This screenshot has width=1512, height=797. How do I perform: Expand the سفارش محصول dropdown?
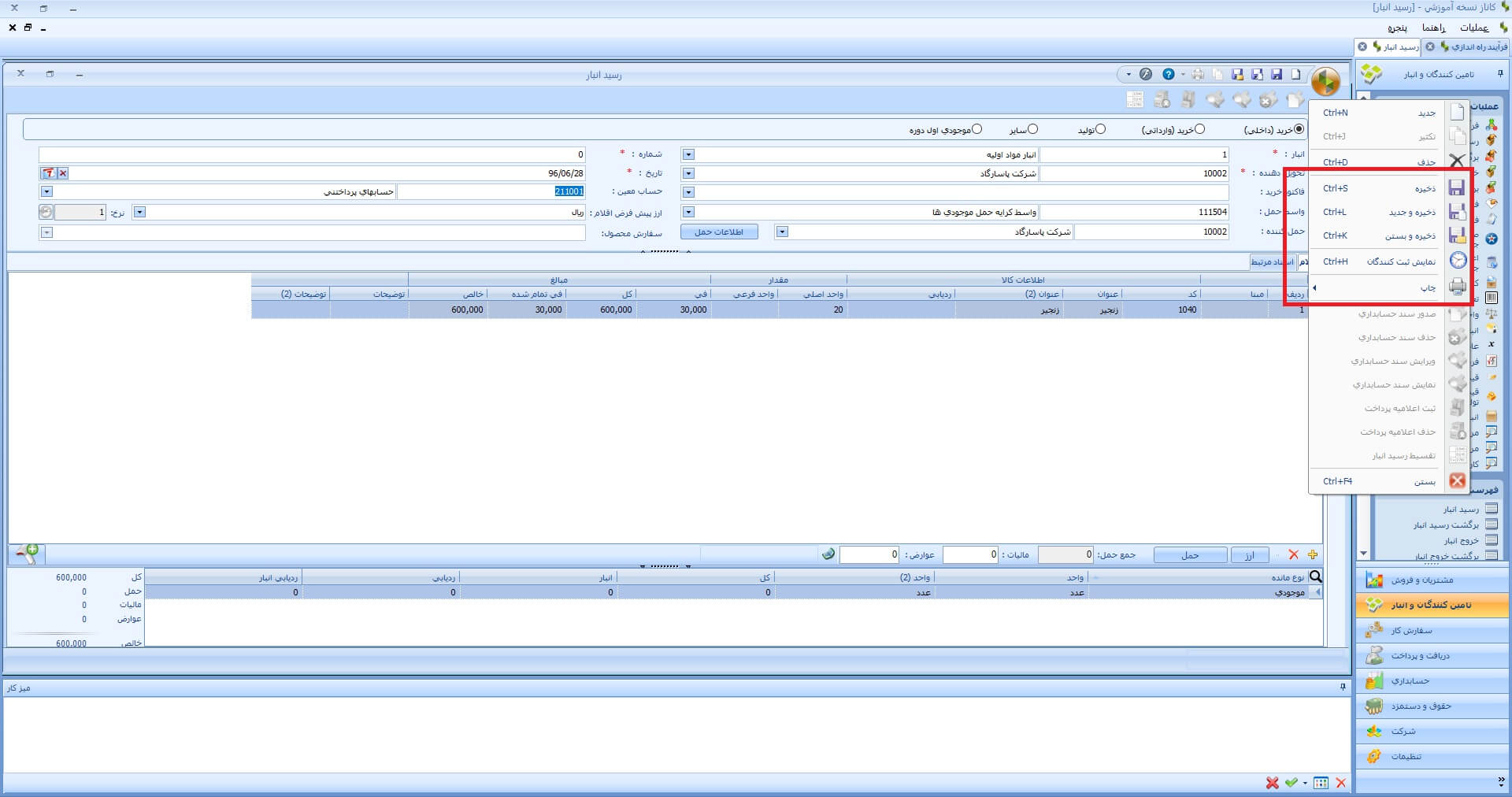pos(46,233)
